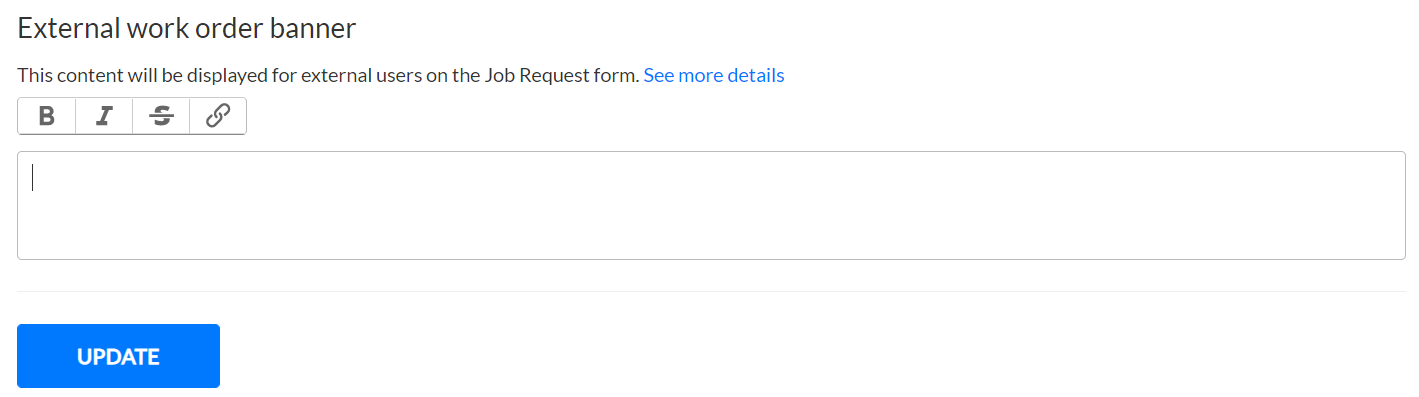
Task: Click the External work order banner heading
Action: pos(187,28)
